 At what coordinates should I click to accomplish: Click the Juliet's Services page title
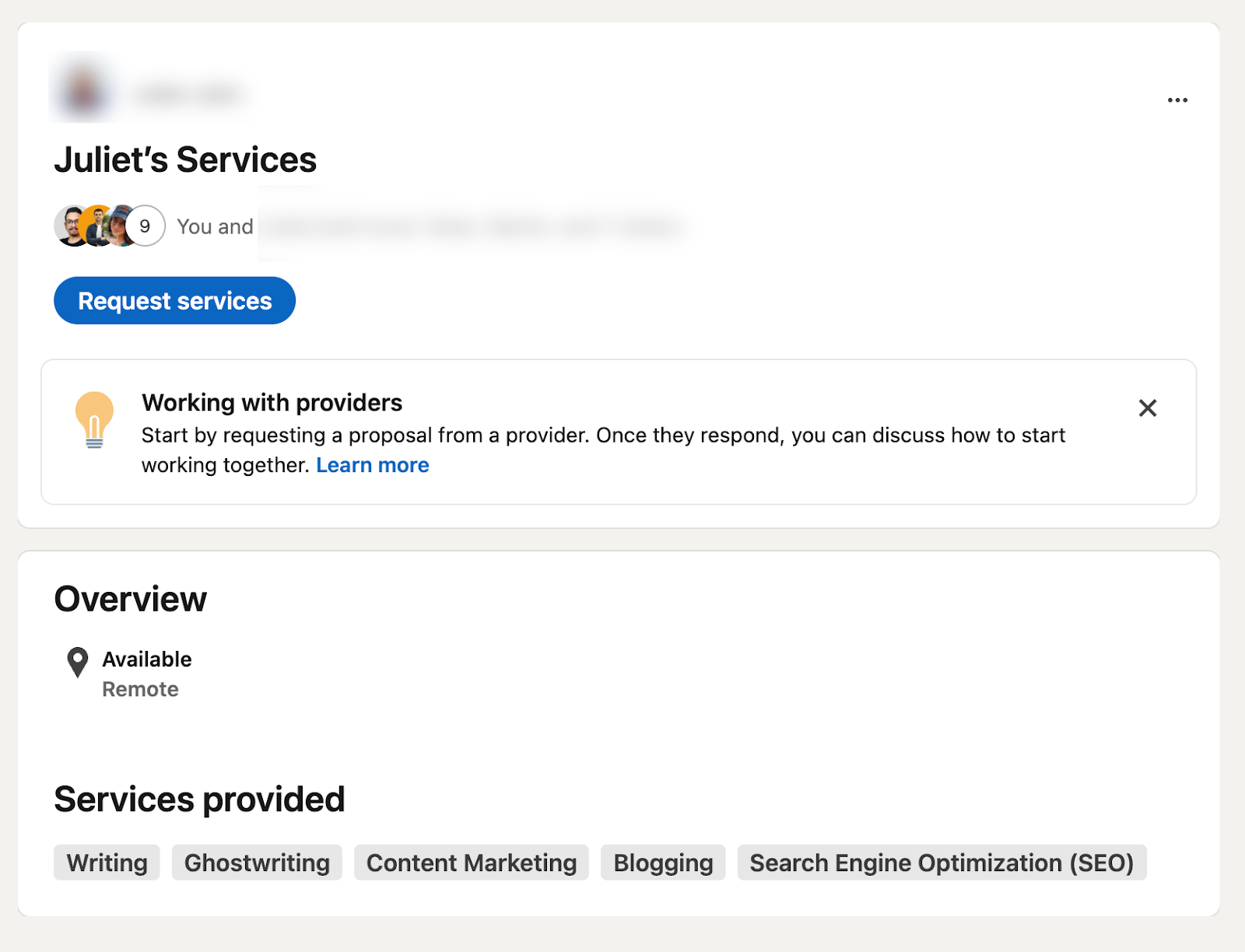point(185,159)
